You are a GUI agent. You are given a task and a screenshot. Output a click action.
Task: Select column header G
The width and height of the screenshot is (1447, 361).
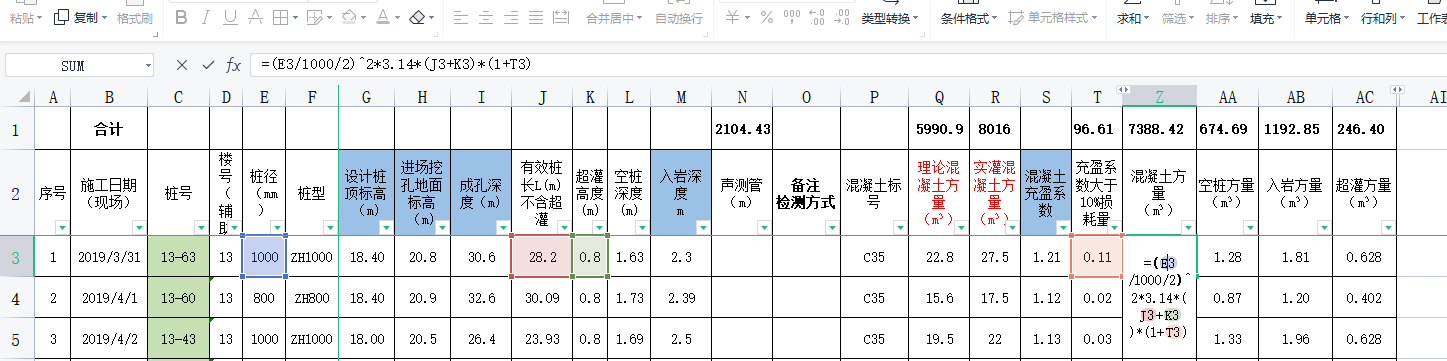pyautogui.click(x=366, y=96)
